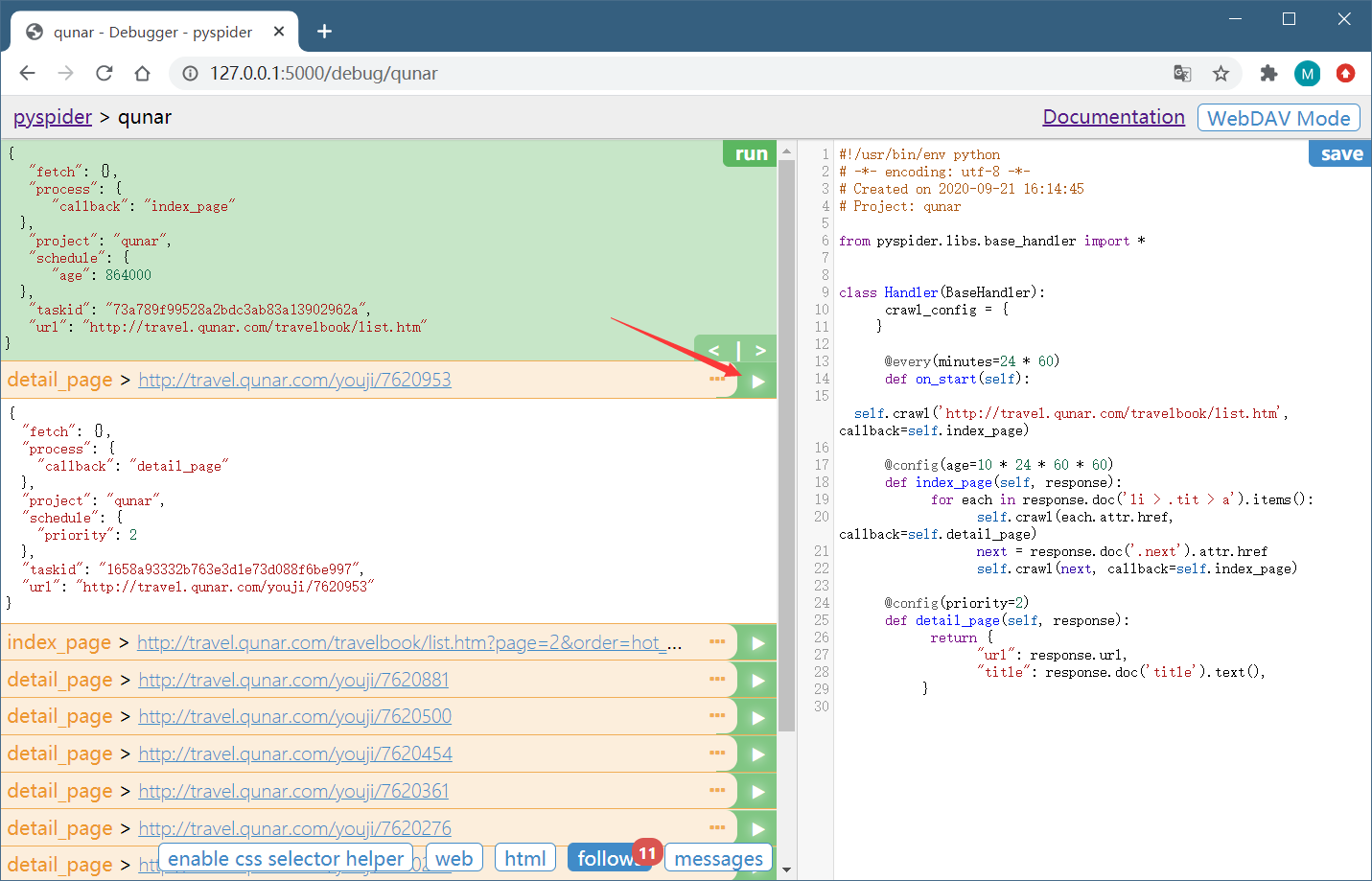This screenshot has height=881, width=1372.
Task: Save the script with save button
Action: click(1340, 154)
